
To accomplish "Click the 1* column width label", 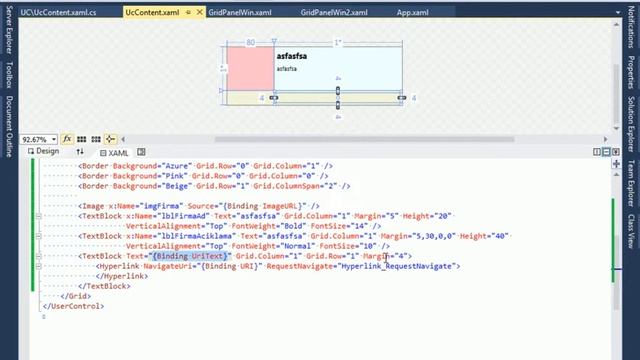I will [x=338, y=42].
